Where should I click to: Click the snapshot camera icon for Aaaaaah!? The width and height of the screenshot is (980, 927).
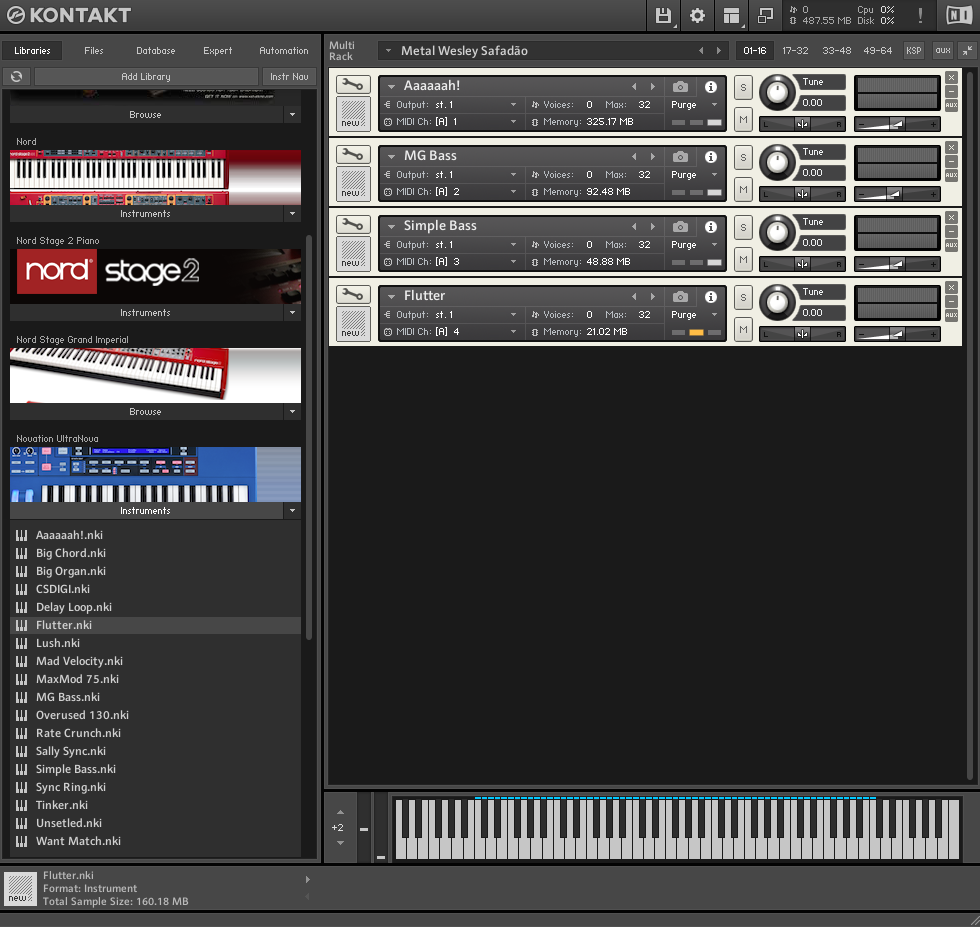[x=680, y=87]
